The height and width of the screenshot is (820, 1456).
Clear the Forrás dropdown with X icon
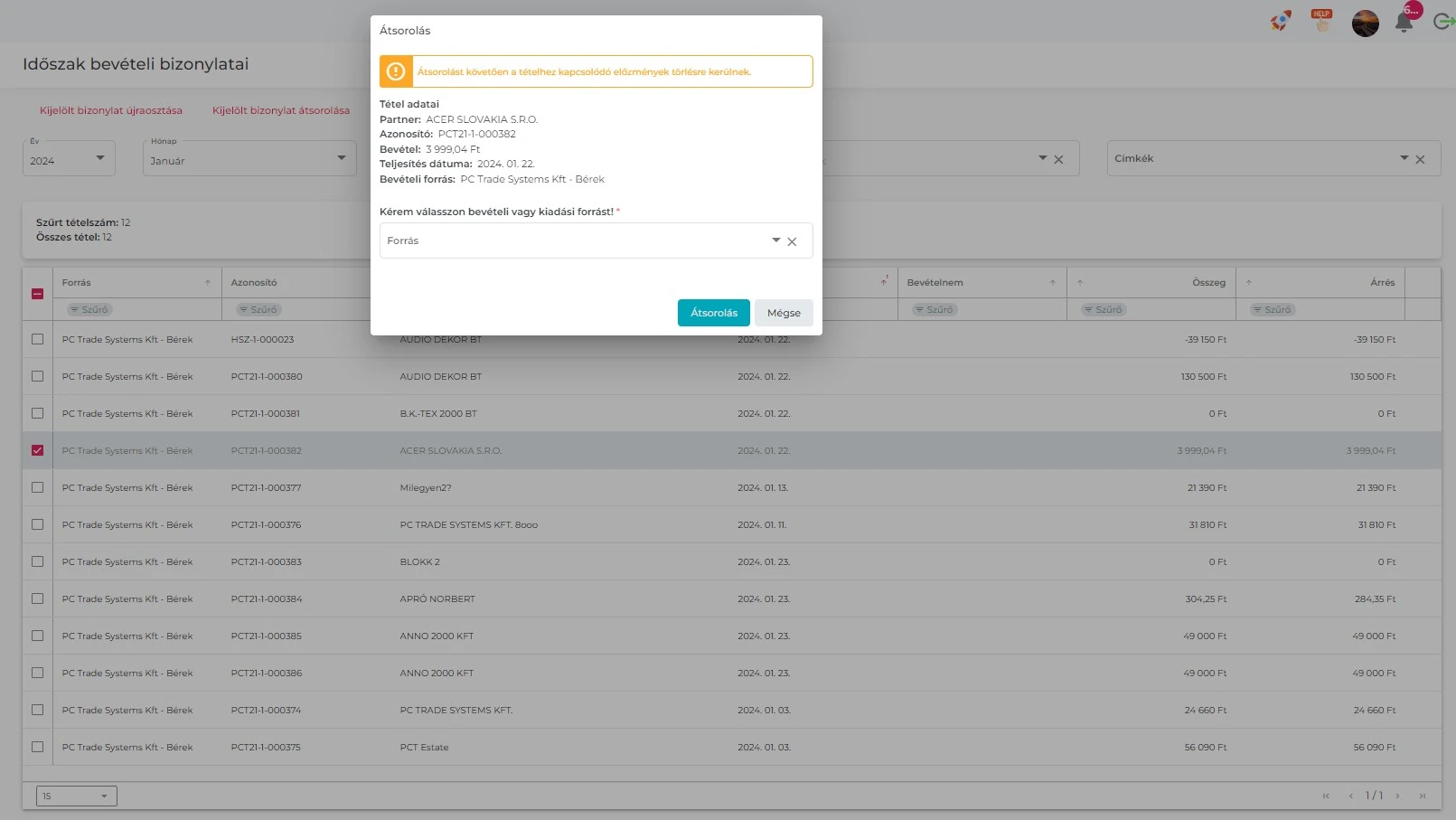[x=792, y=241]
